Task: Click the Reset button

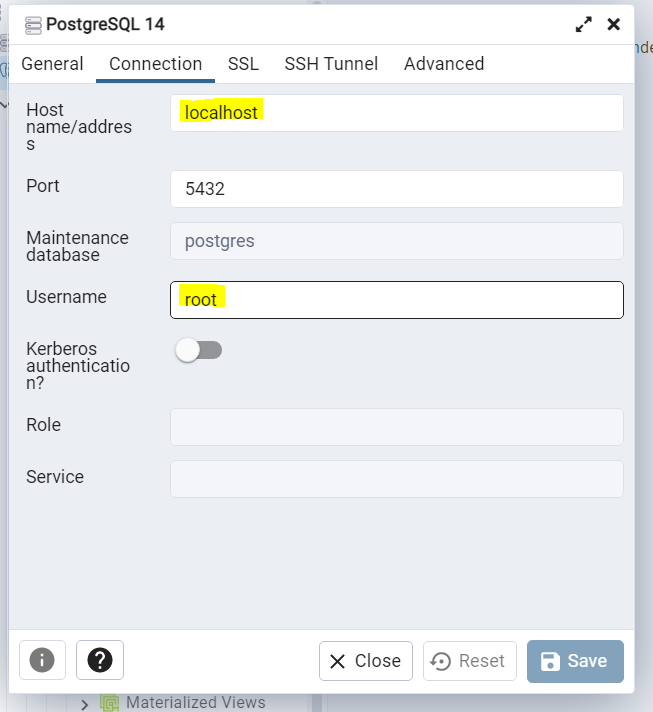Action: coord(470,661)
